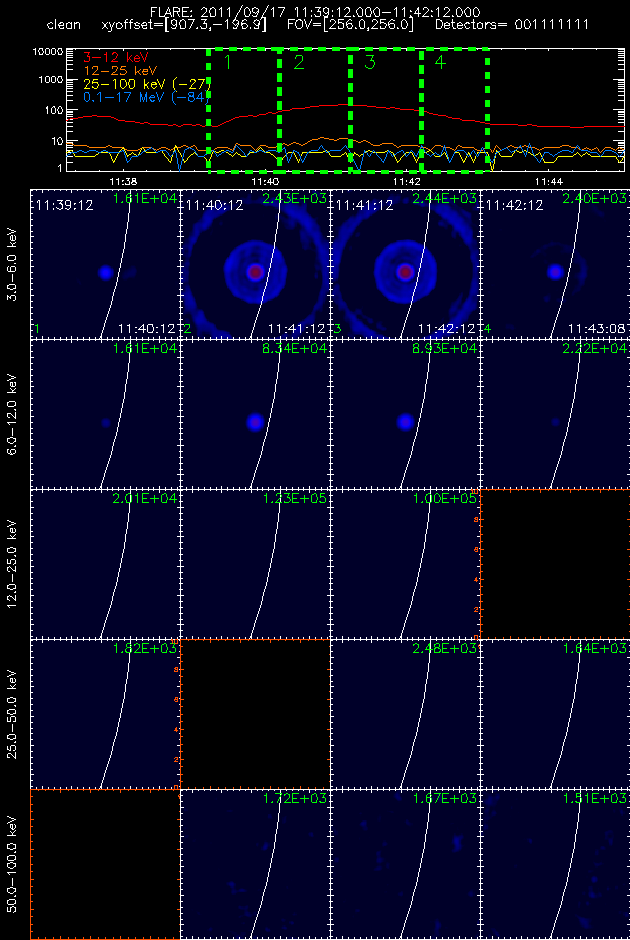
Task: Click the 11:43:08 end time stamp
Action: click(x=597, y=329)
